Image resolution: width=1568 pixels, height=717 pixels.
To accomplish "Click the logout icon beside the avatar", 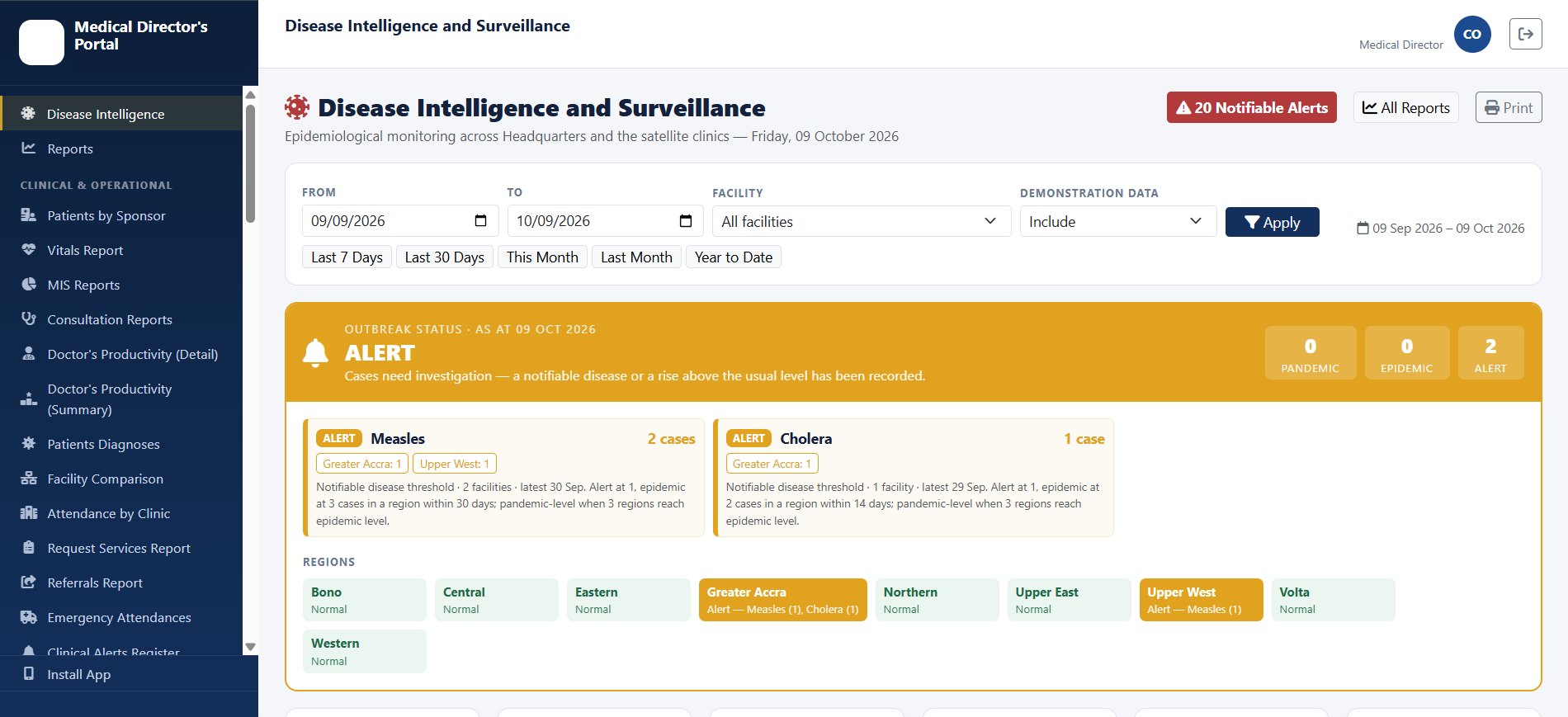I will pos(1525,34).
